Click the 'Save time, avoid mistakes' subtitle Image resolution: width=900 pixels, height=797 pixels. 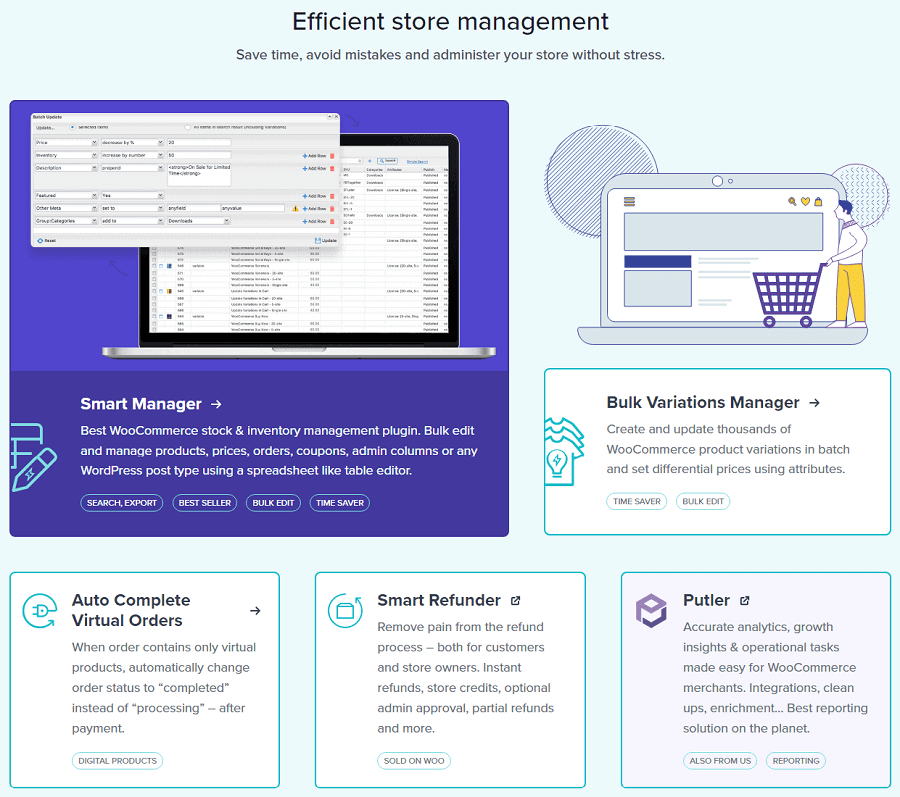pos(450,55)
